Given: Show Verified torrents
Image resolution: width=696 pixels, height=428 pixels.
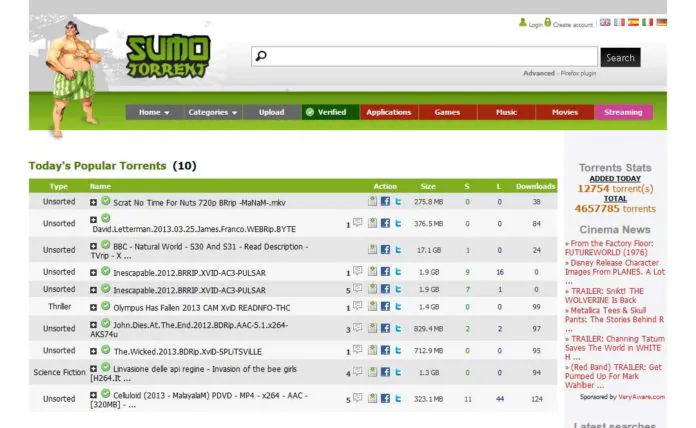Looking at the screenshot, I should [x=330, y=112].
